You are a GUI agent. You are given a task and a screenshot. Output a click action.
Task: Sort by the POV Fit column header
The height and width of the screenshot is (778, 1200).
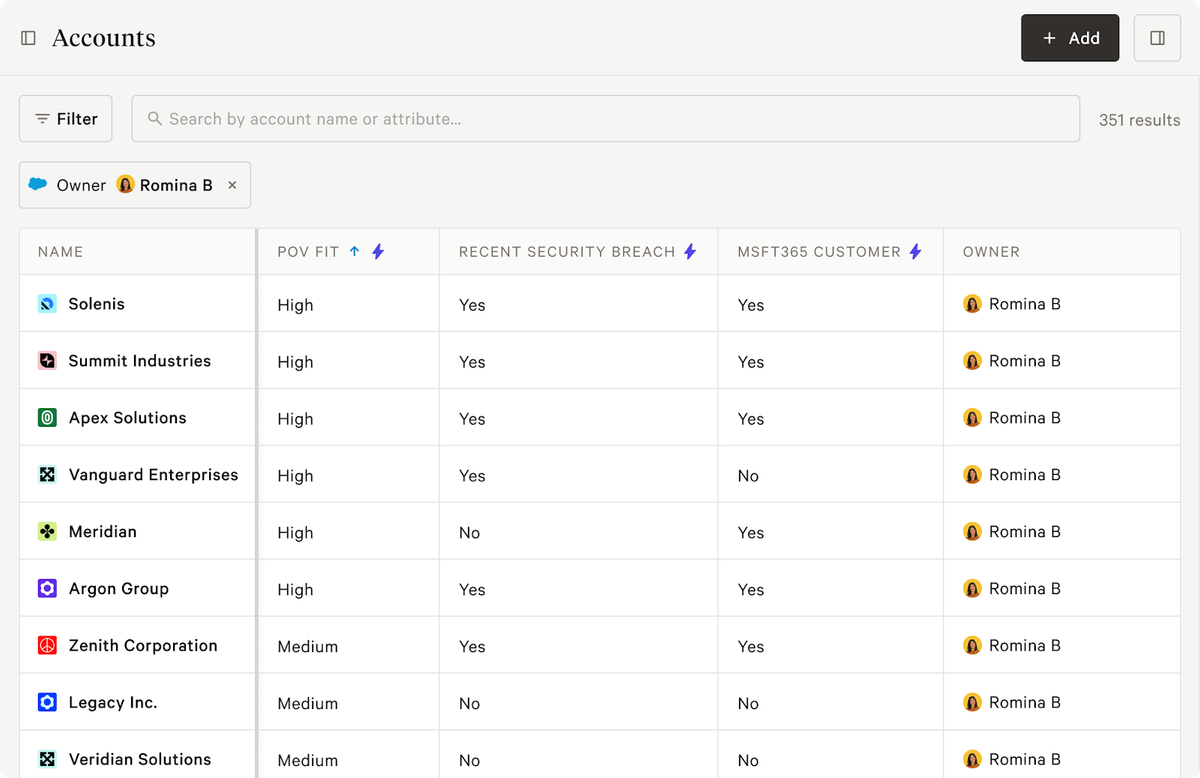(308, 252)
